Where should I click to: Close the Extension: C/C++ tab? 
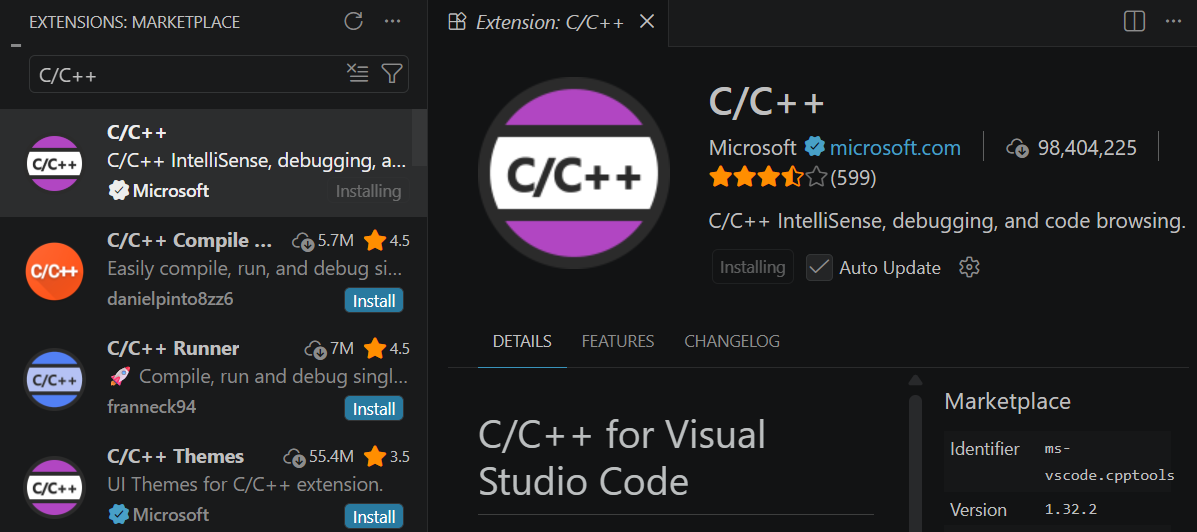[x=647, y=22]
